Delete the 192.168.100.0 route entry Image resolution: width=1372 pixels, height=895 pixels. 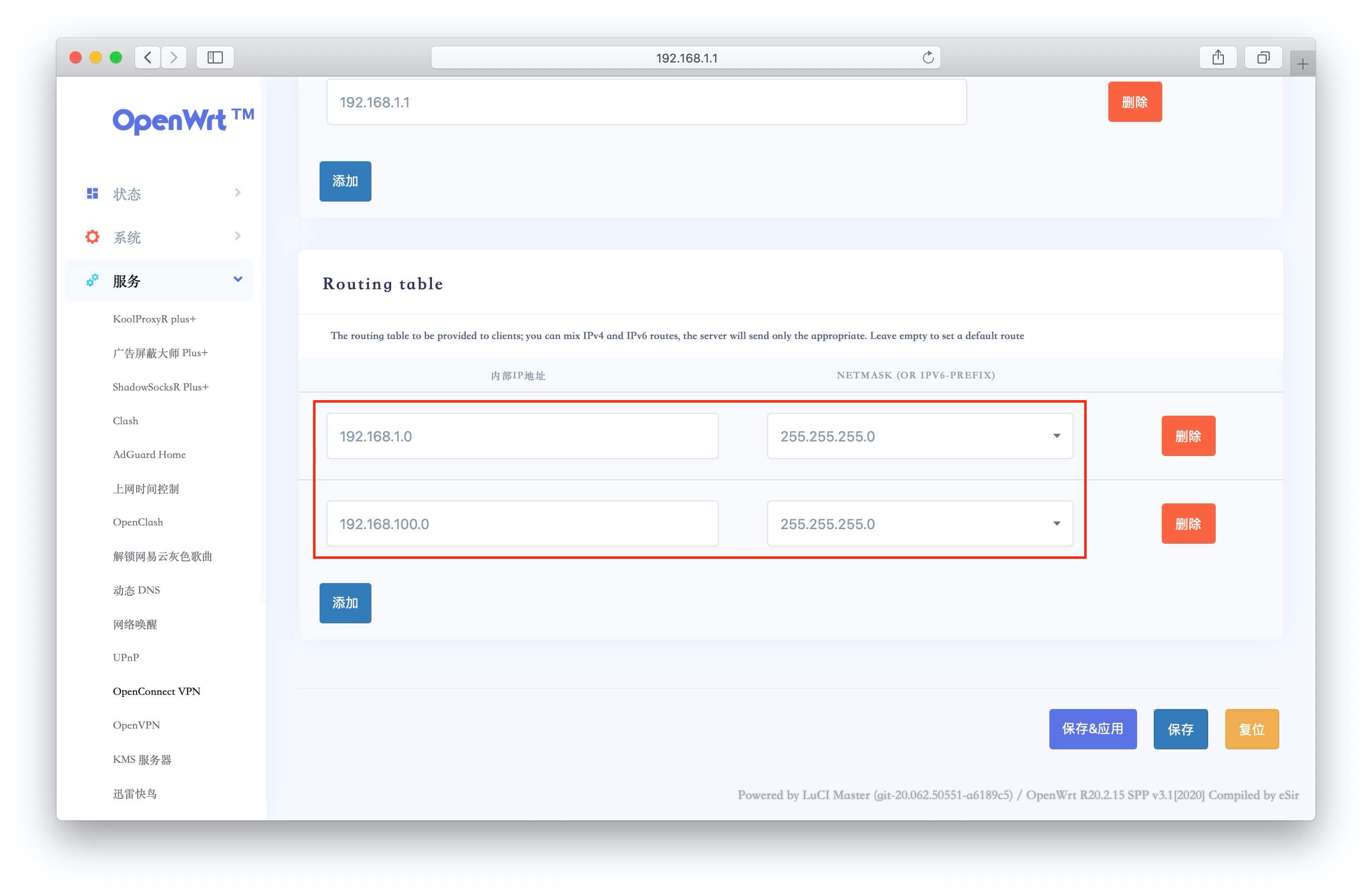click(x=1188, y=523)
